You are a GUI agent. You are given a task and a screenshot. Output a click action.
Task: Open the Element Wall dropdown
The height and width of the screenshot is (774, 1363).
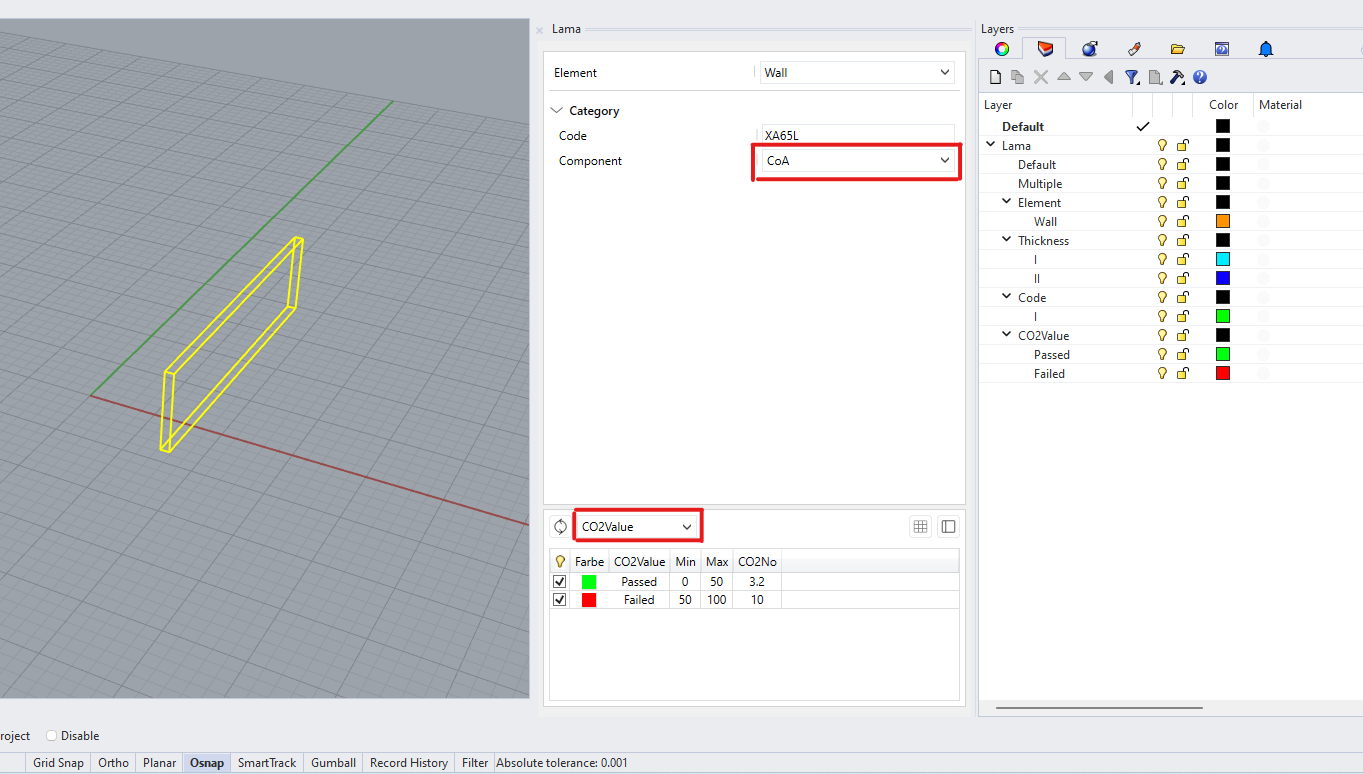pyautogui.click(x=857, y=72)
